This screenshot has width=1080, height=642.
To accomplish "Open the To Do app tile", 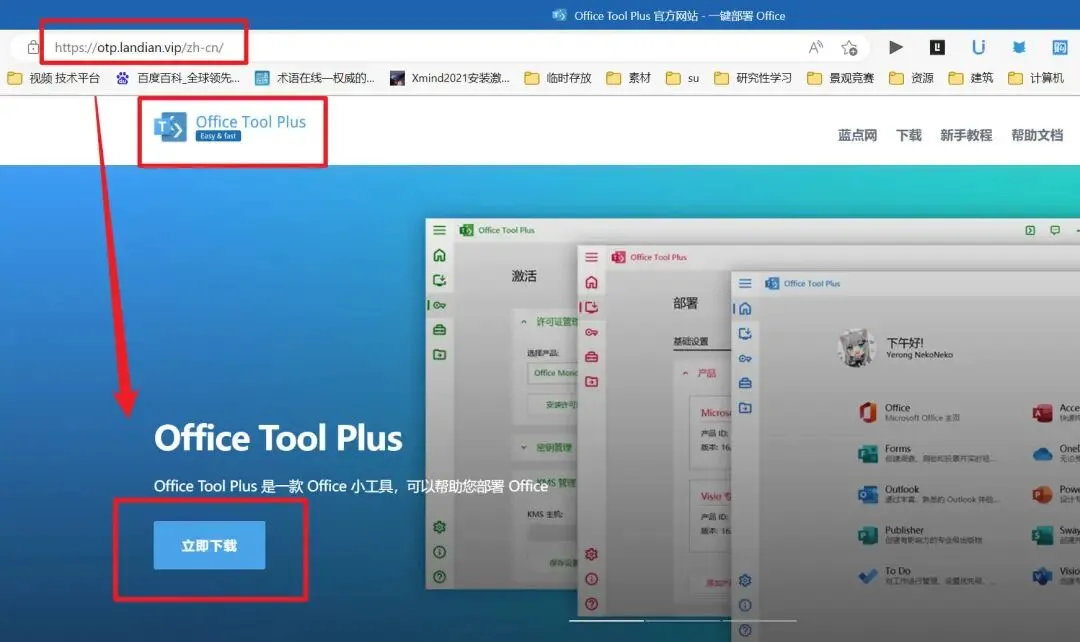I will (x=925, y=575).
